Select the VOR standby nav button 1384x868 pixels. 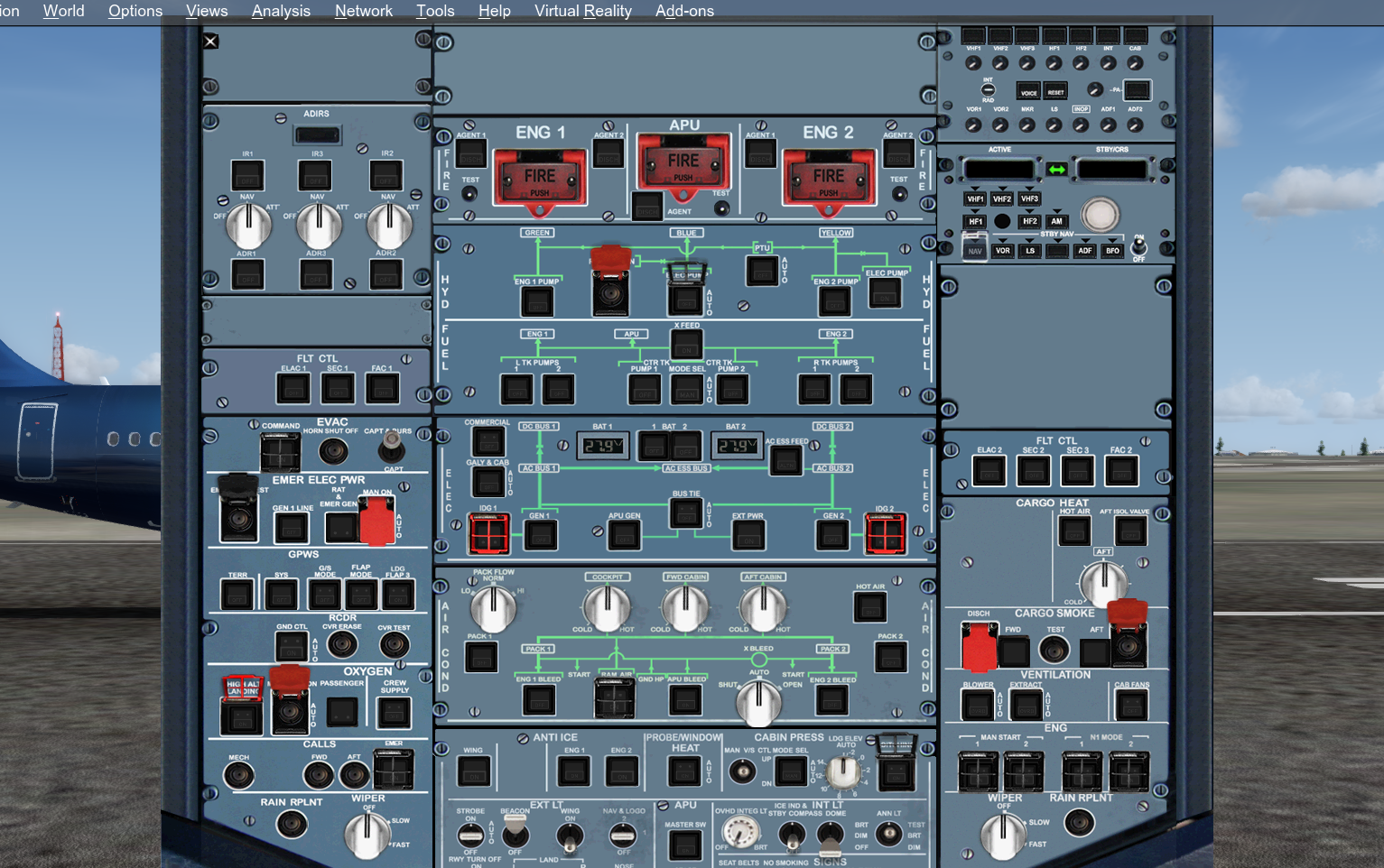1003,251
